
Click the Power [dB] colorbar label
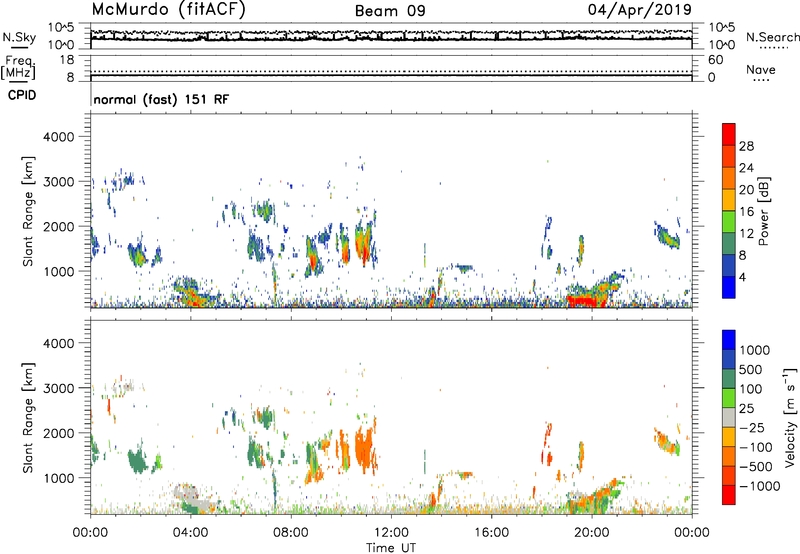point(763,211)
